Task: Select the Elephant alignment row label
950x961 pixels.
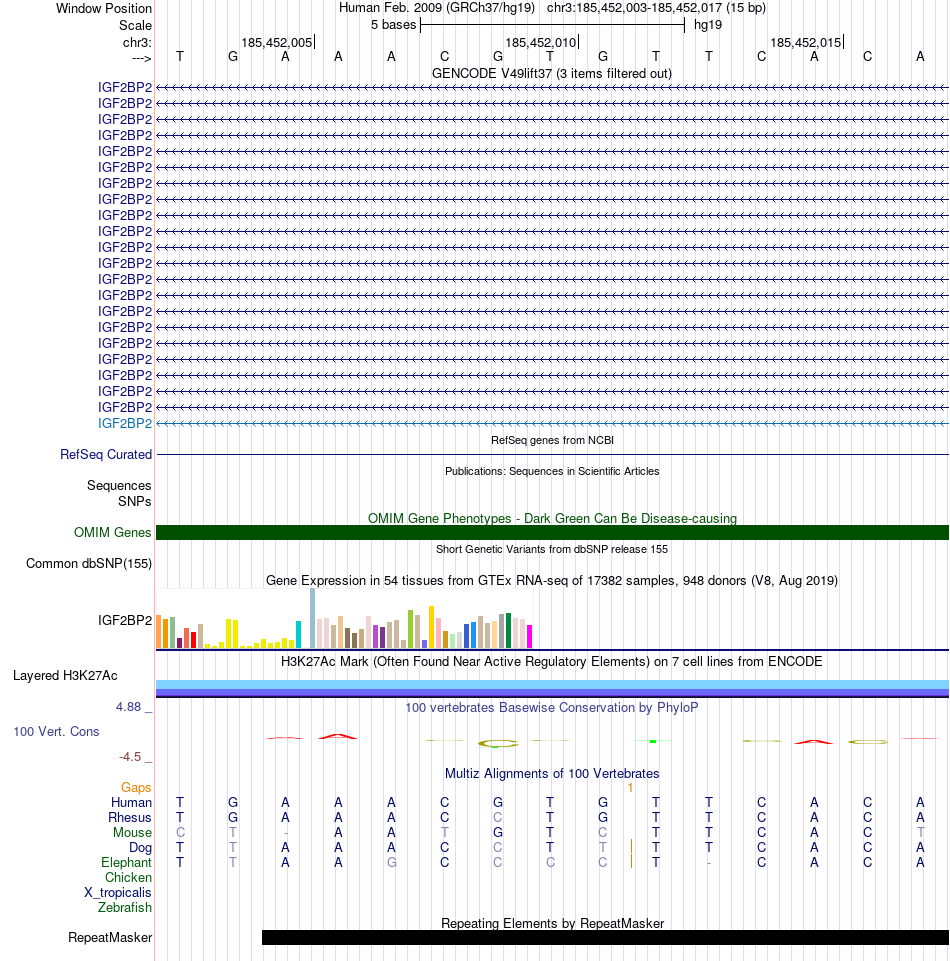Action: click(126, 862)
